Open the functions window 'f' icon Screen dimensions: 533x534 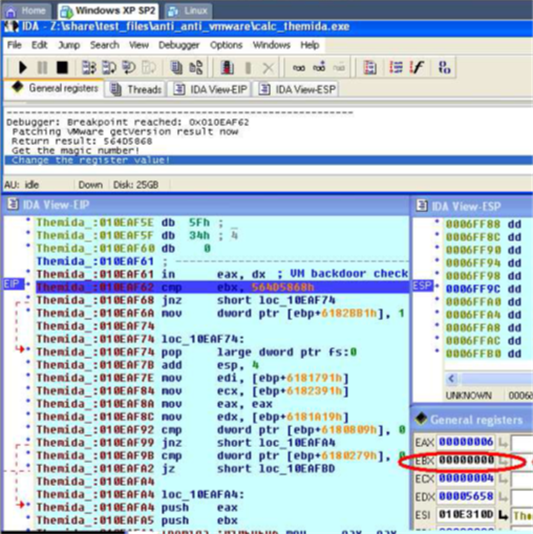click(417, 67)
